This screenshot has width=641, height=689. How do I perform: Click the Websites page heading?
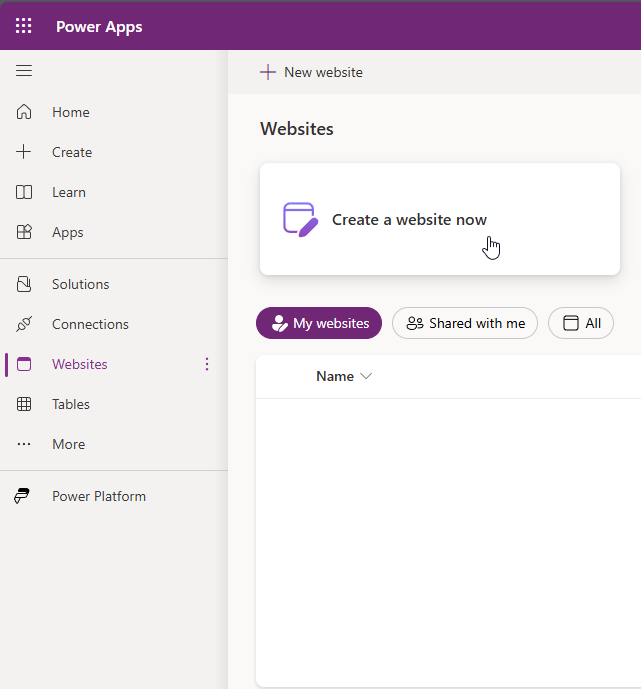(x=297, y=129)
